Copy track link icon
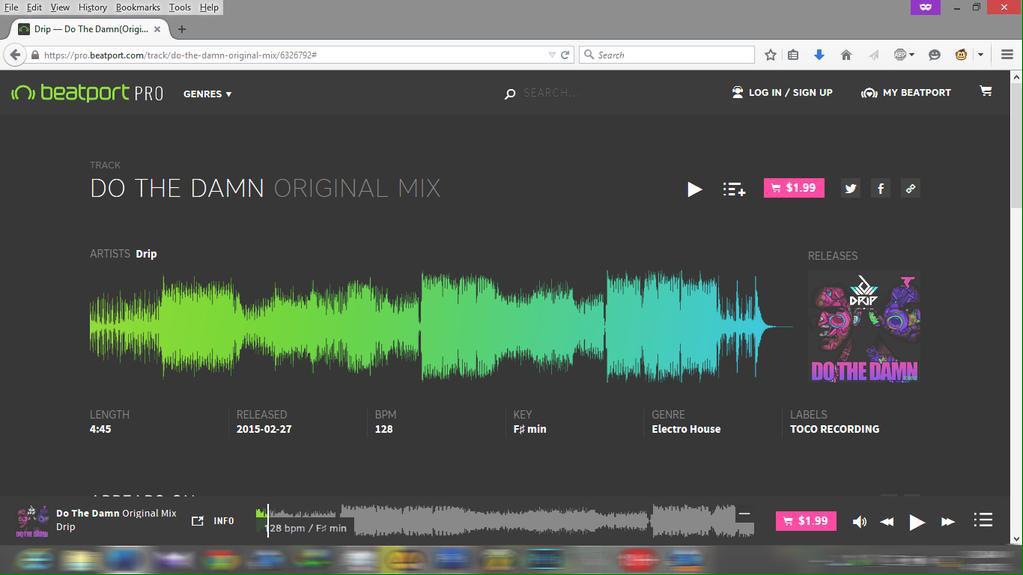This screenshot has height=575, width=1023. [x=910, y=189]
